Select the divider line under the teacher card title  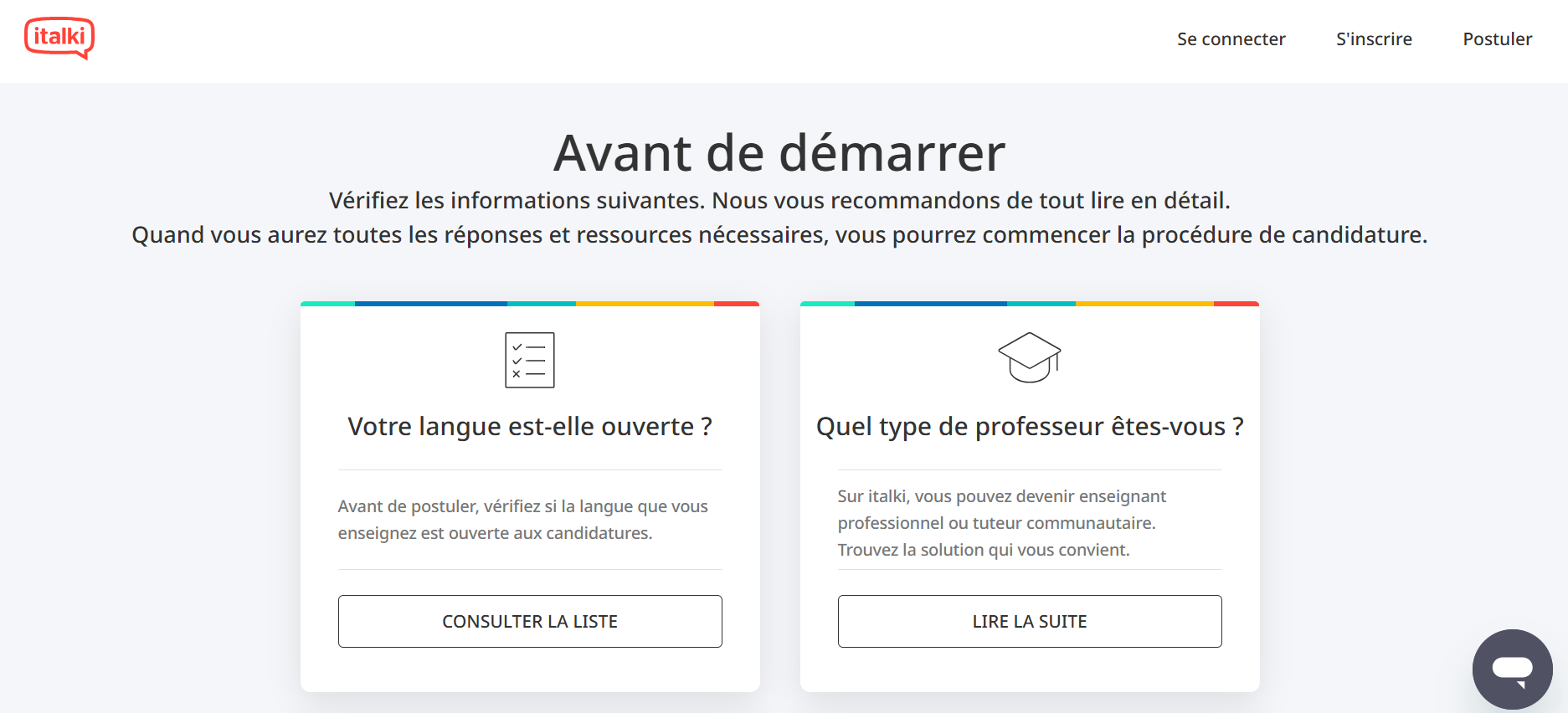(1029, 469)
